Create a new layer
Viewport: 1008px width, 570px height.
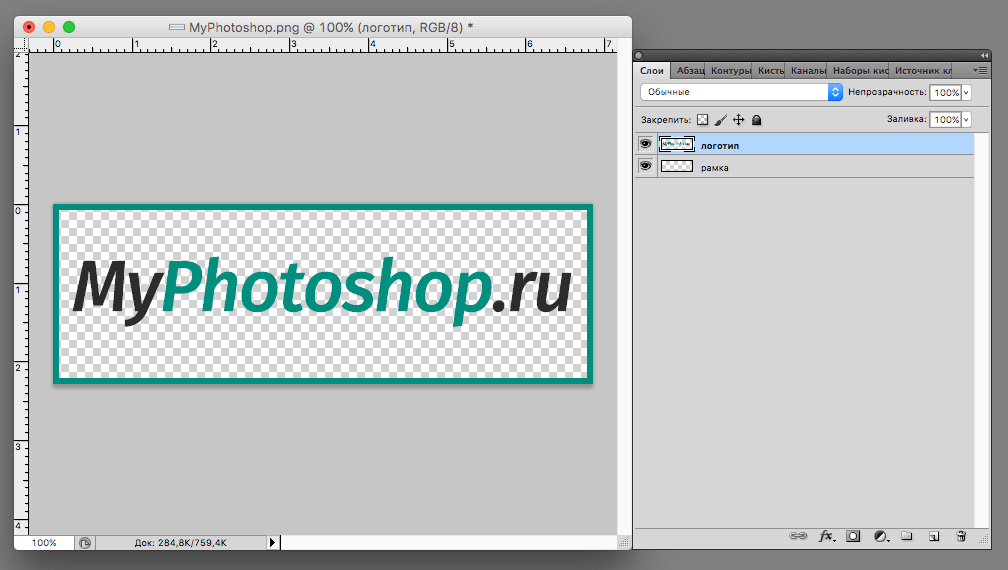(933, 536)
